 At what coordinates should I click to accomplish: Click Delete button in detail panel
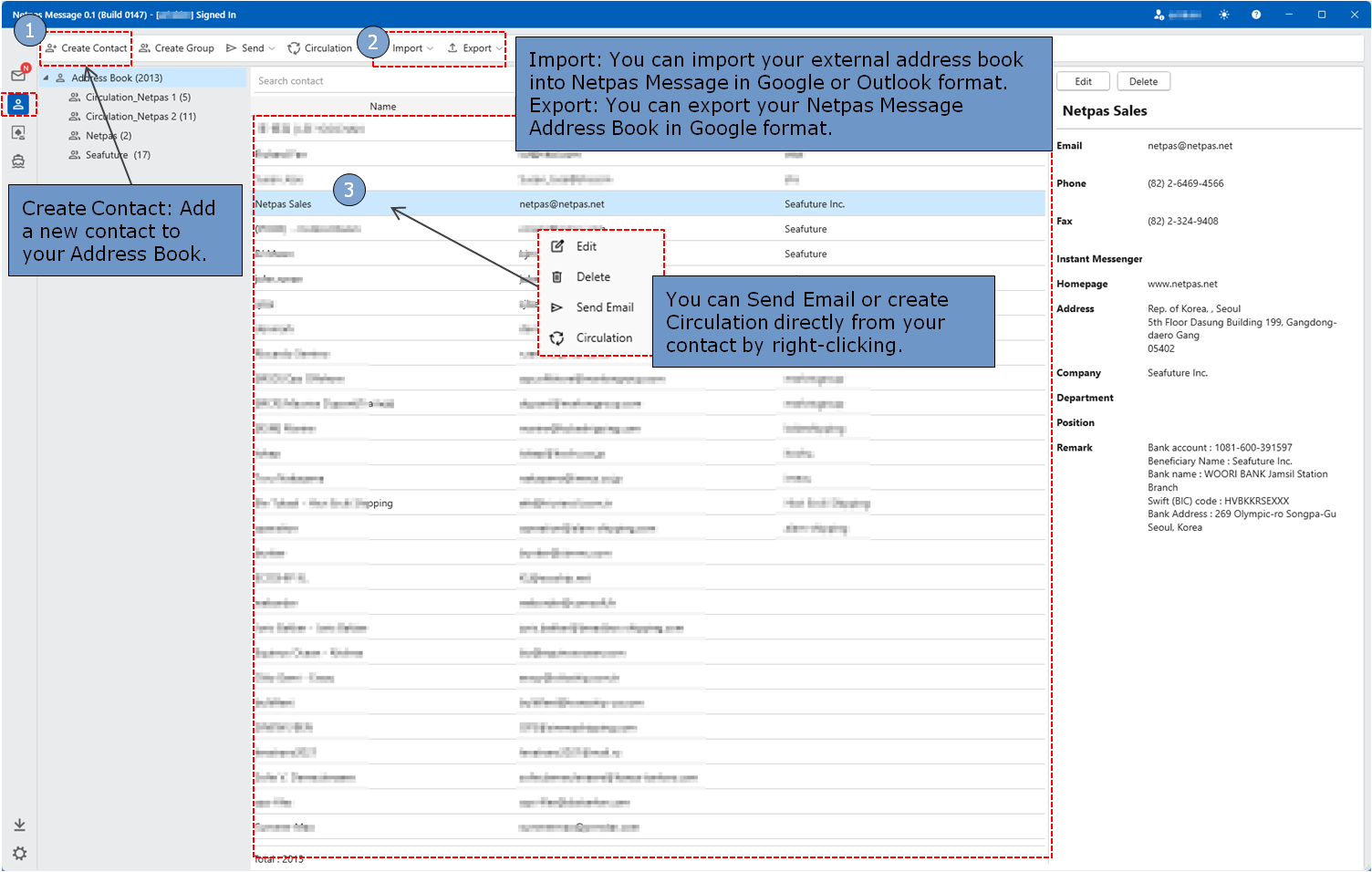point(1143,81)
